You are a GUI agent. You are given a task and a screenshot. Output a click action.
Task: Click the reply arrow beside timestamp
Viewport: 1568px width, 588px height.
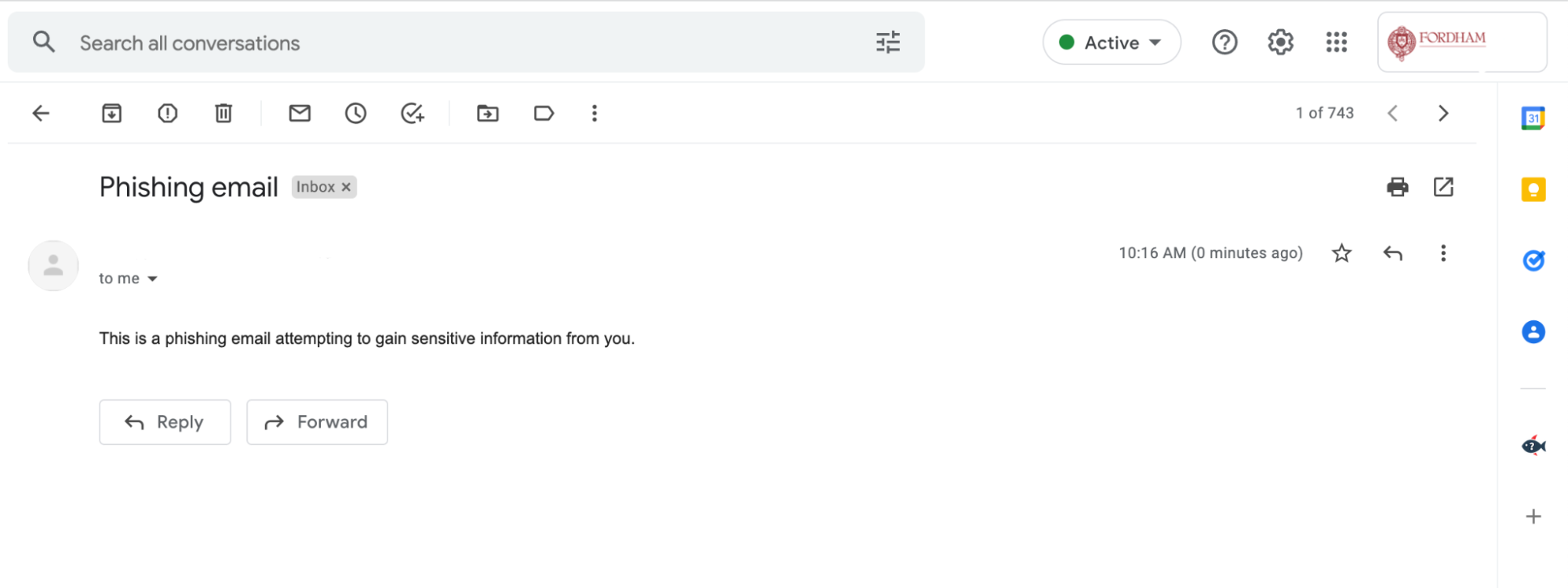tap(1392, 253)
